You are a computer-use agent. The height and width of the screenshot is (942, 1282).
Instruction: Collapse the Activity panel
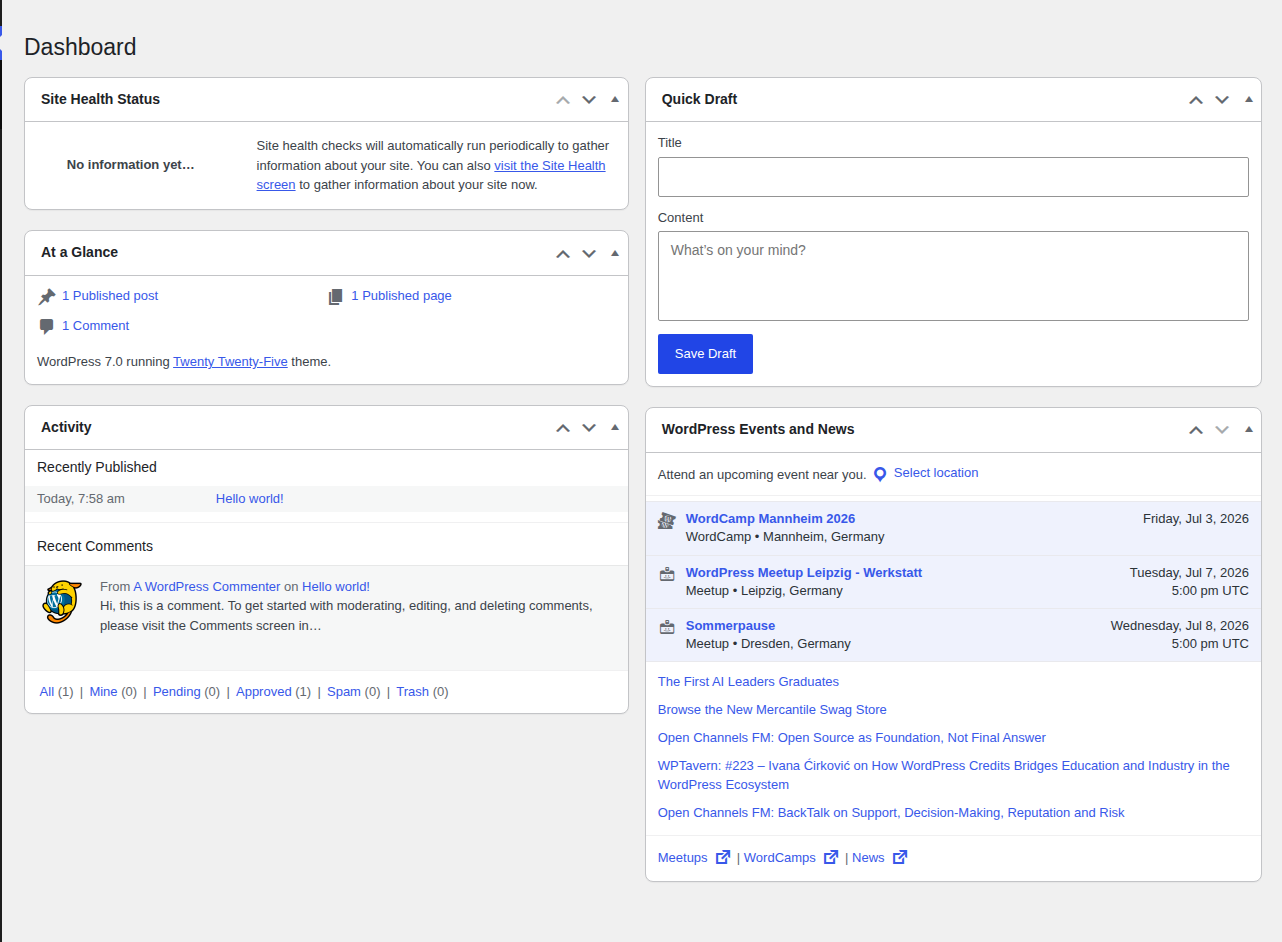(615, 427)
